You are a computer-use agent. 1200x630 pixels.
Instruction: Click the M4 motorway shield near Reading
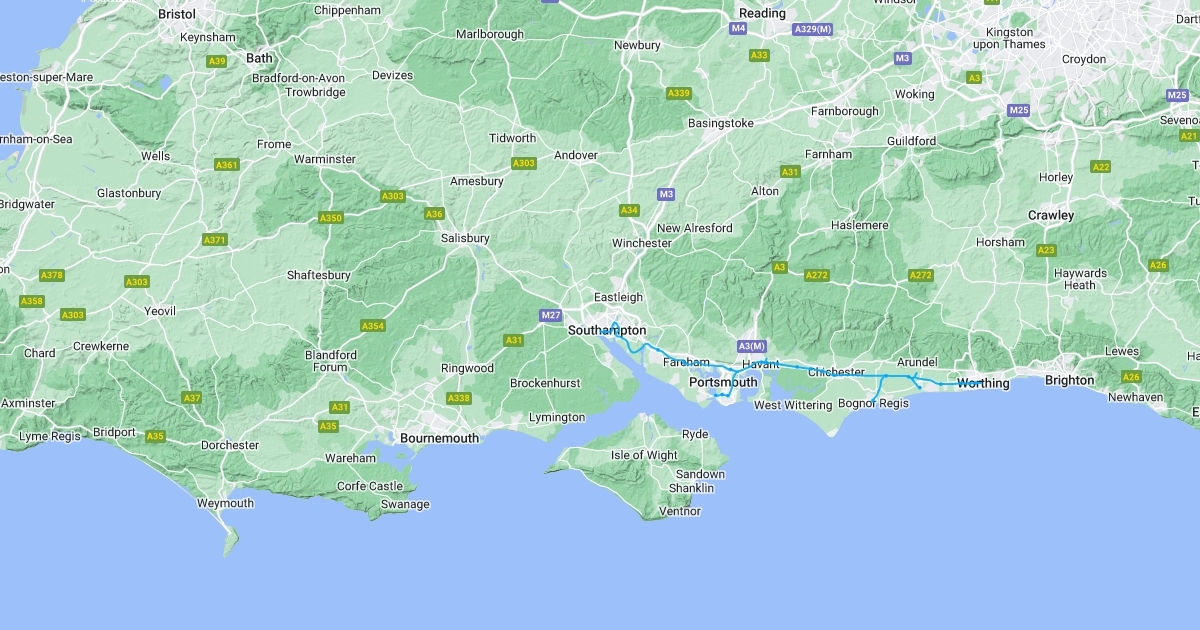click(738, 28)
